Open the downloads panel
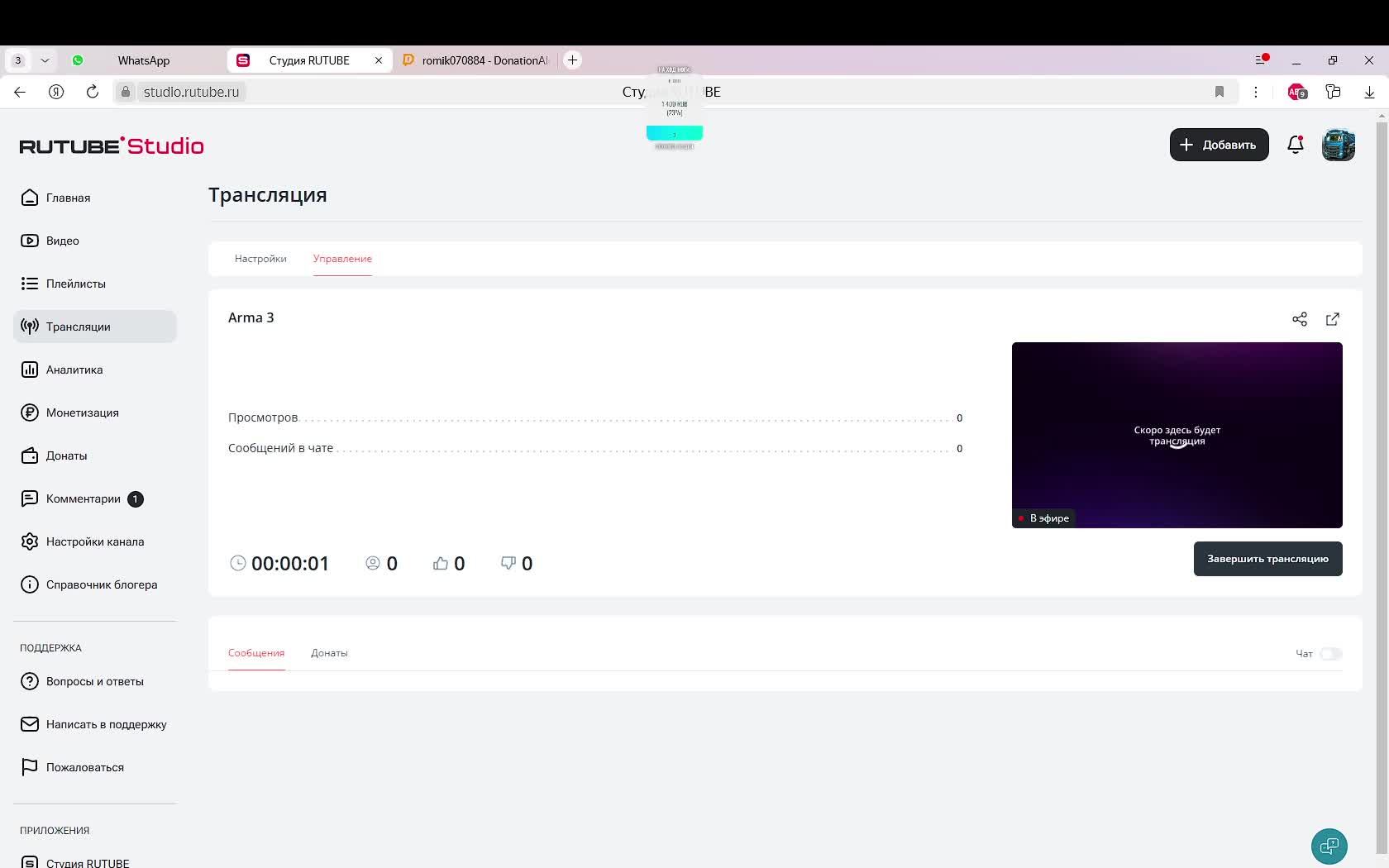 tap(1369, 92)
